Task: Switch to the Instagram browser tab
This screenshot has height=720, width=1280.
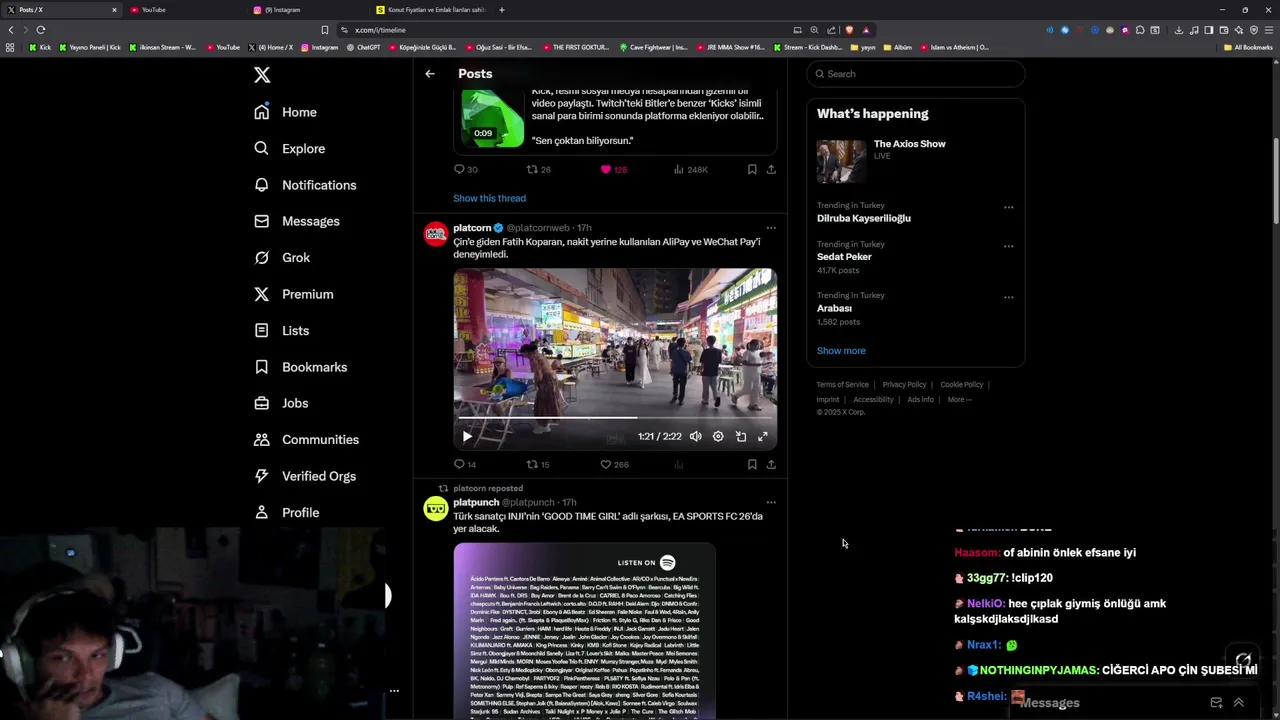Action: click(x=308, y=10)
